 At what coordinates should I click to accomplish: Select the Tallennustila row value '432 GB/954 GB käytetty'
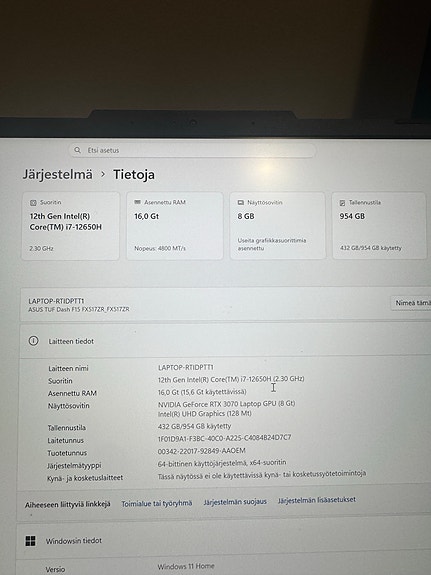tap(194, 426)
